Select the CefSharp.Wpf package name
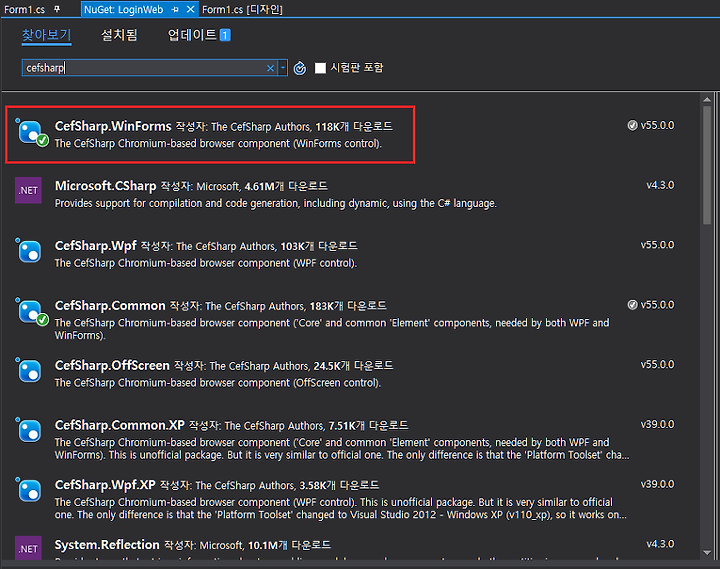 (96, 246)
